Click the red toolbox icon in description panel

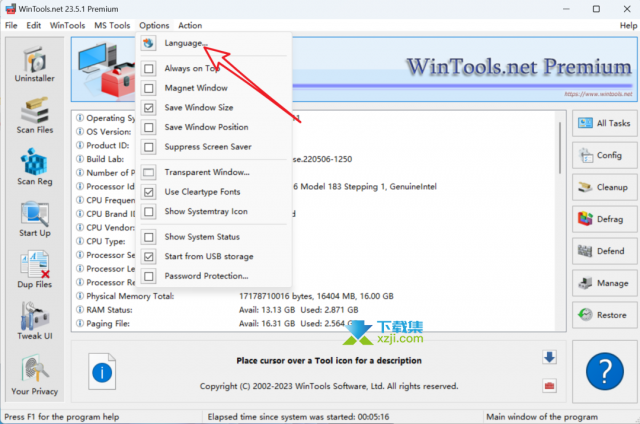pos(549,386)
